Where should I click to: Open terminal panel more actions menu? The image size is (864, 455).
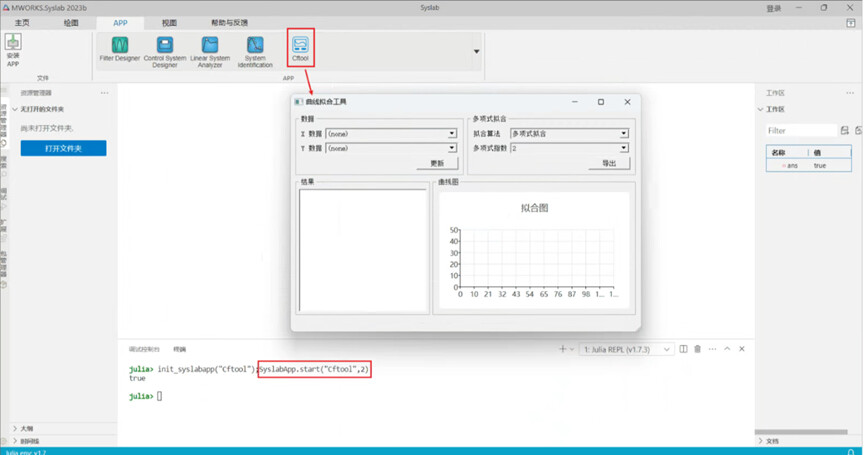[x=712, y=349]
